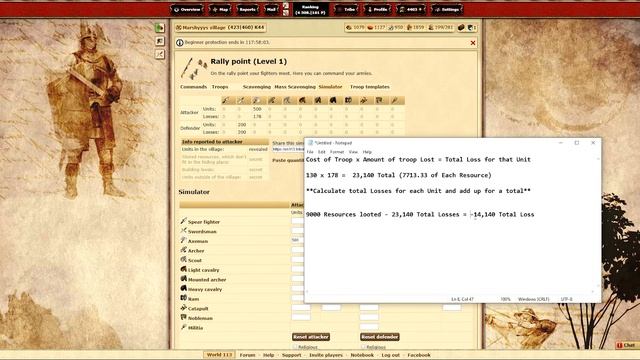Click the top green sidebar icon left of village name

[160, 28]
